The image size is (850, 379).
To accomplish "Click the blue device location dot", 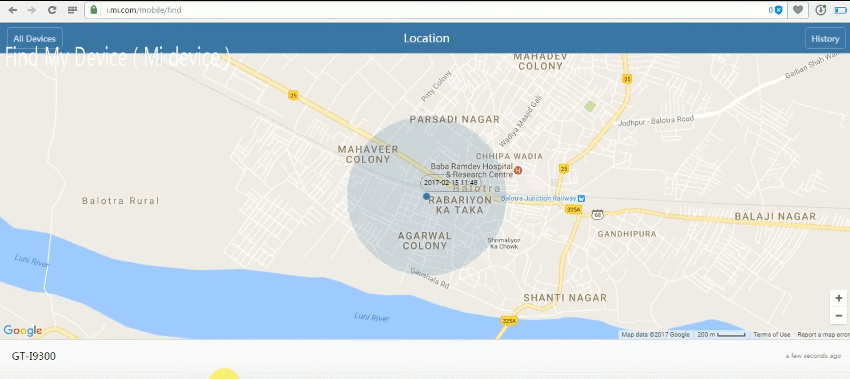I will 426,196.
